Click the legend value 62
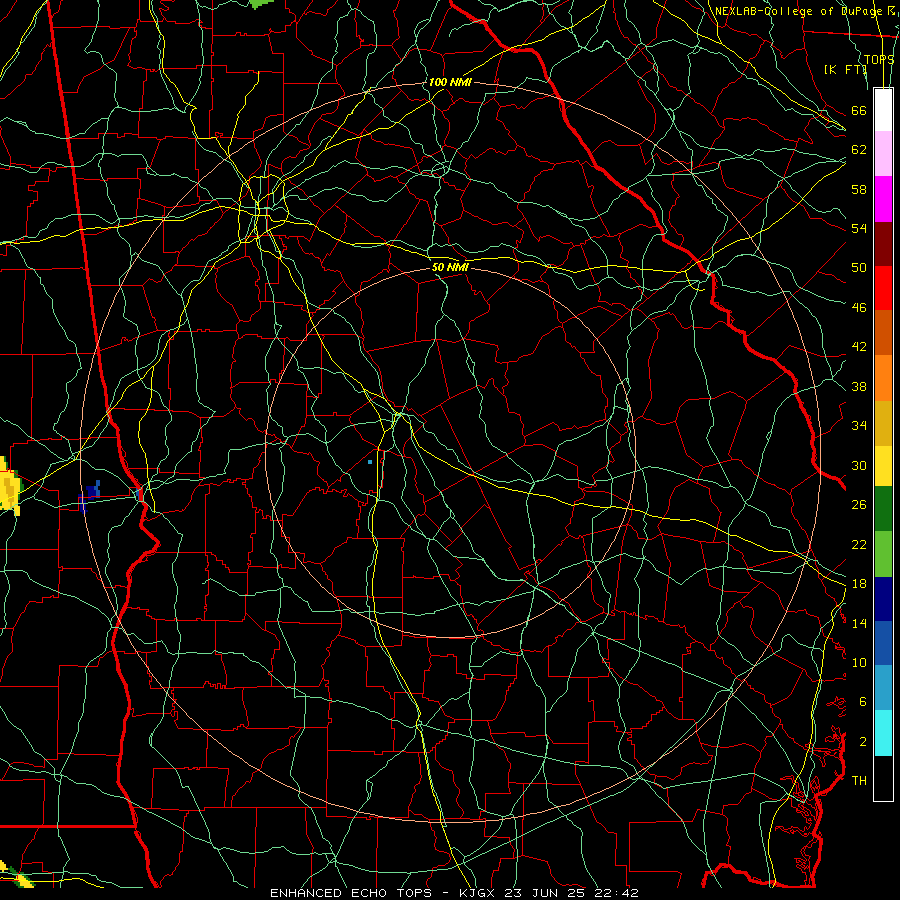This screenshot has height=900, width=900. click(x=859, y=150)
